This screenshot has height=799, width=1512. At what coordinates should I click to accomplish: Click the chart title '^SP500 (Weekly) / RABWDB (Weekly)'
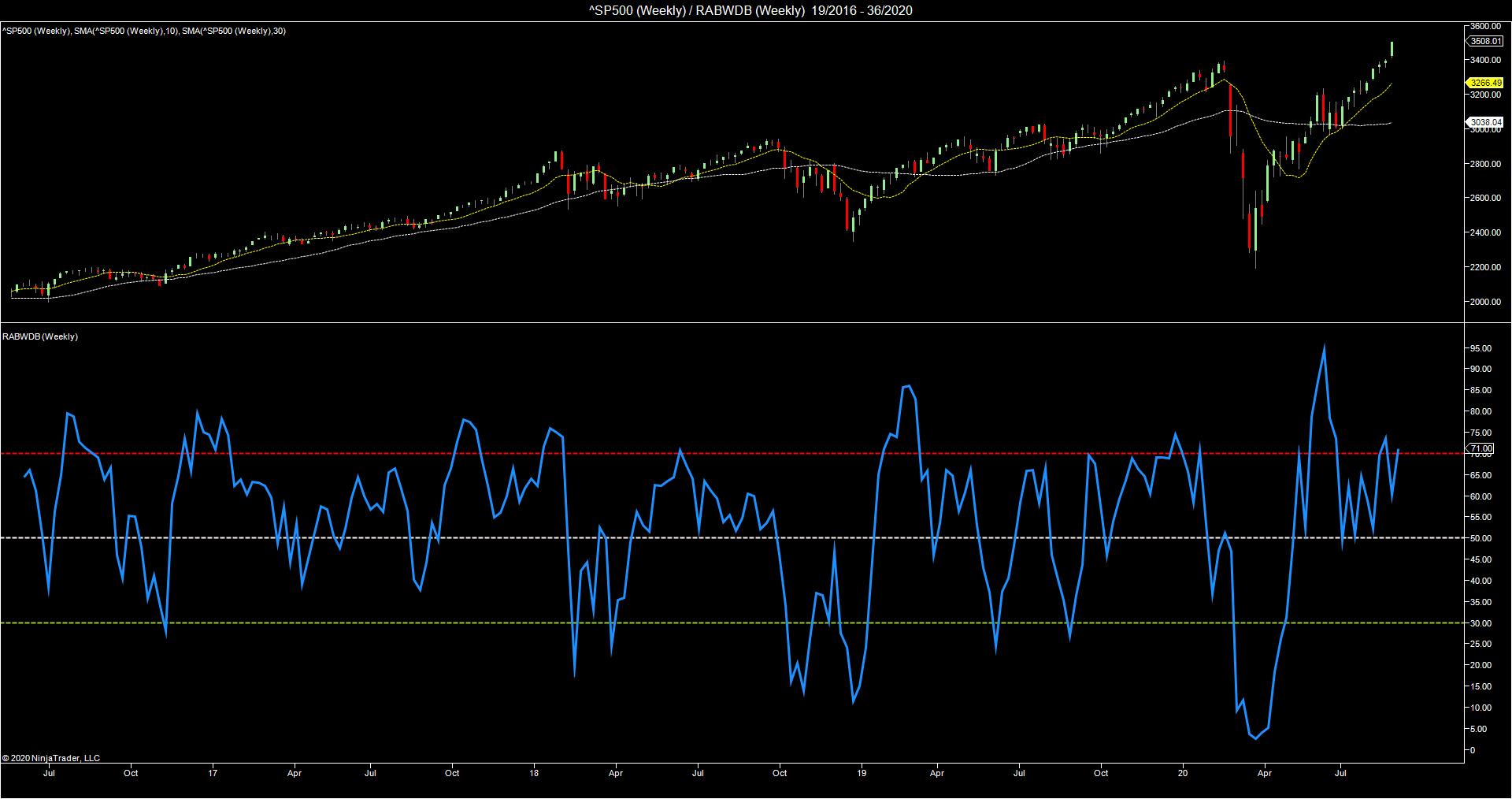(x=696, y=10)
